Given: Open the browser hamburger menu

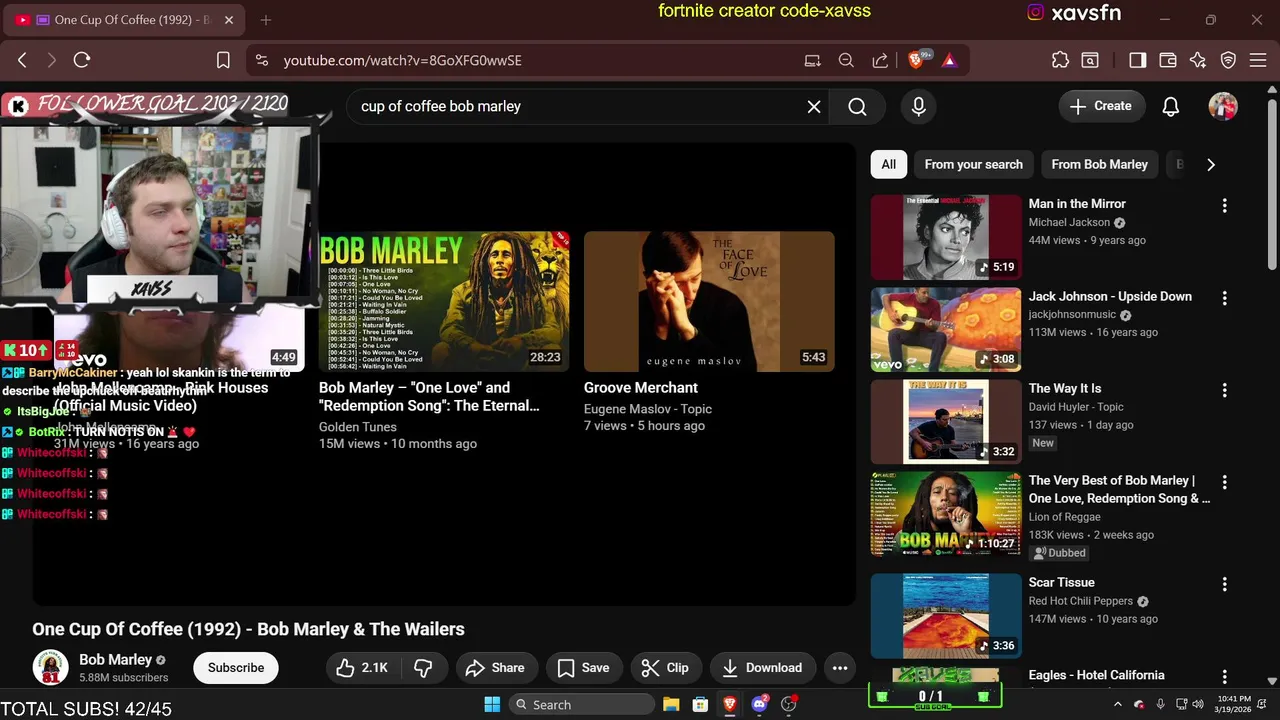Looking at the screenshot, I should [1258, 60].
